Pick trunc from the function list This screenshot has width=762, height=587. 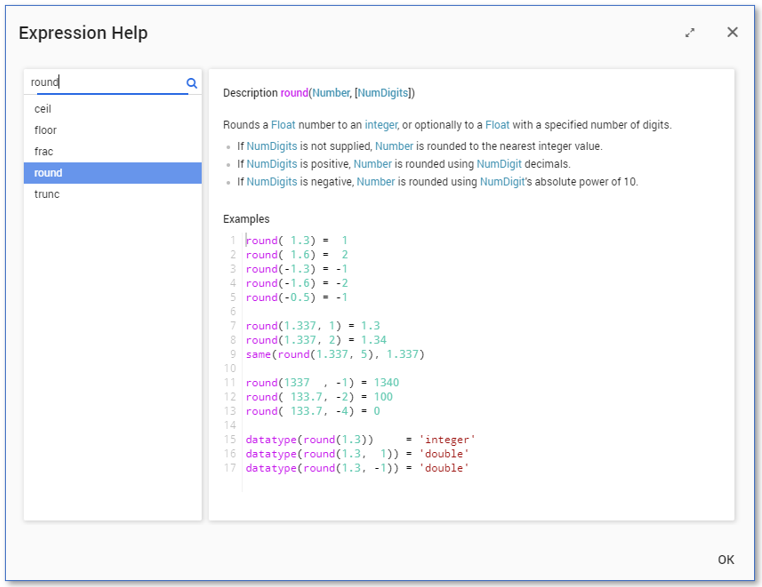(47, 194)
